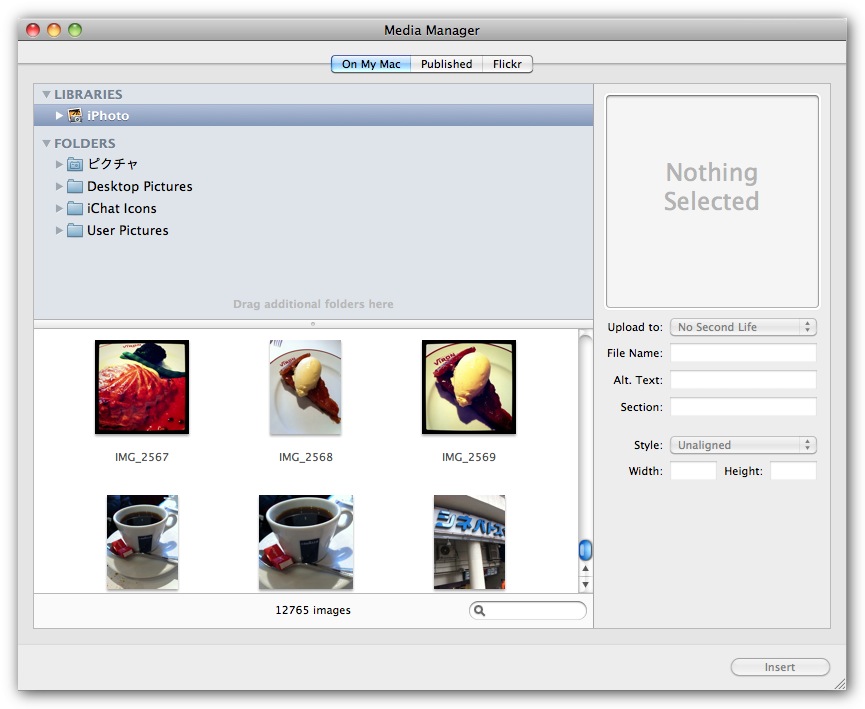Click the ピクチャ folder icon
This screenshot has width=865, height=709.
click(75, 164)
